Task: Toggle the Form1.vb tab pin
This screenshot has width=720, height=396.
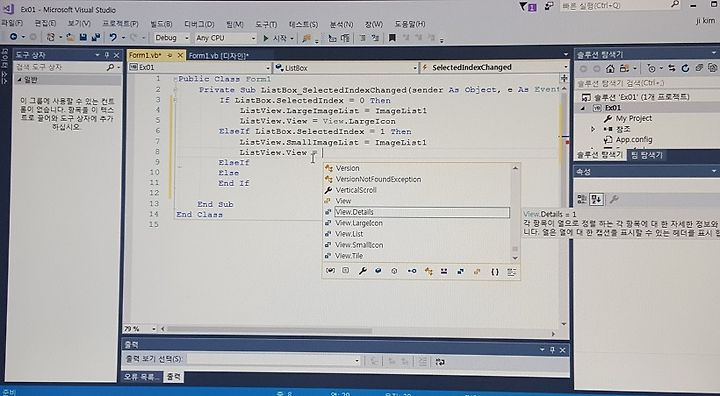Action: [x=169, y=55]
